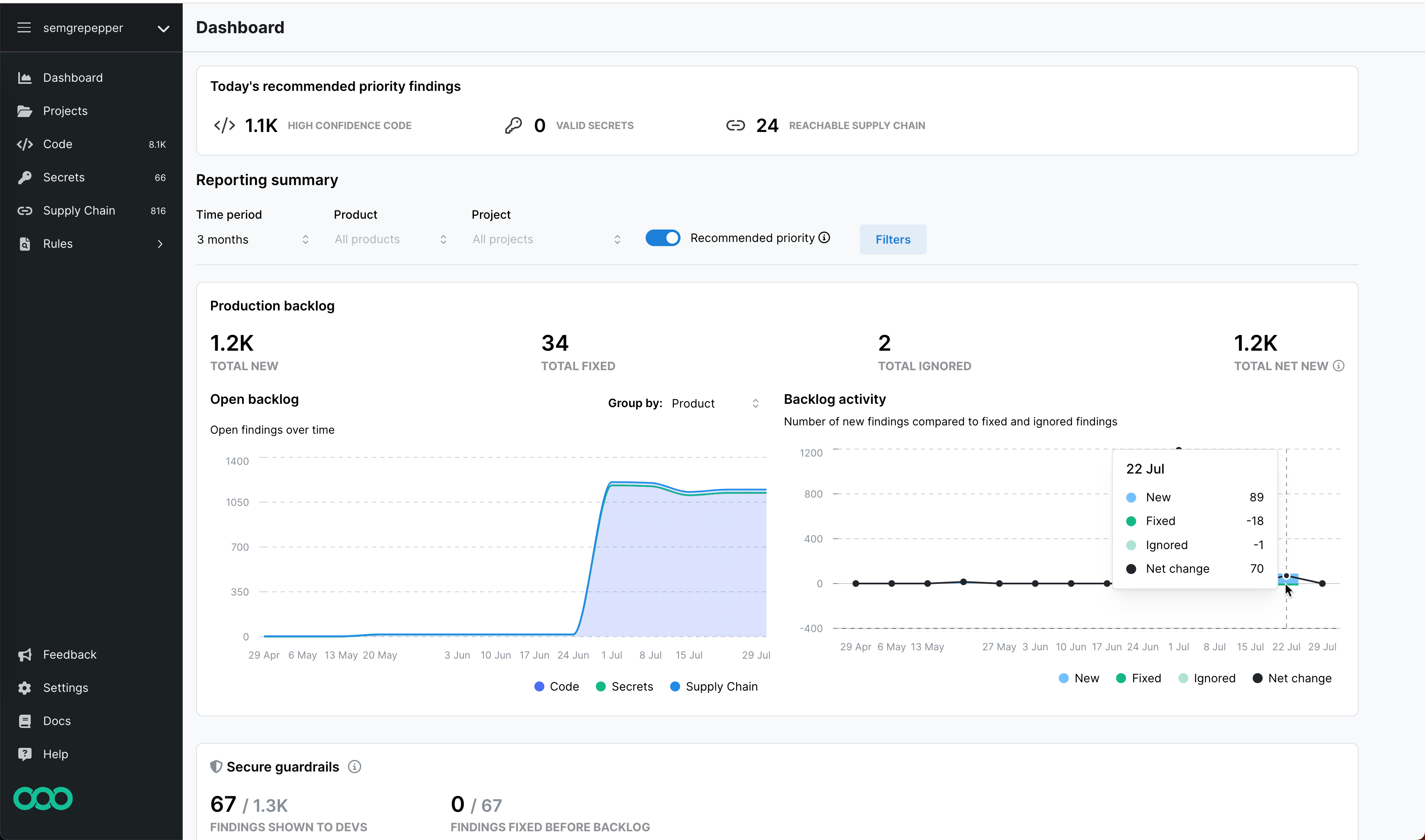Toggle Code series in Open backlog legend
Image resolution: width=1425 pixels, height=840 pixels.
point(556,686)
